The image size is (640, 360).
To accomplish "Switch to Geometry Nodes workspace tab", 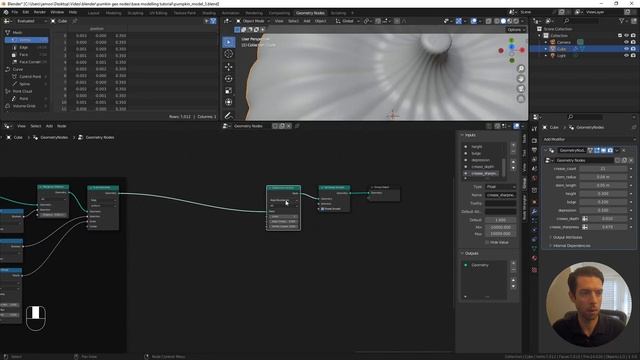I will pos(310,13).
